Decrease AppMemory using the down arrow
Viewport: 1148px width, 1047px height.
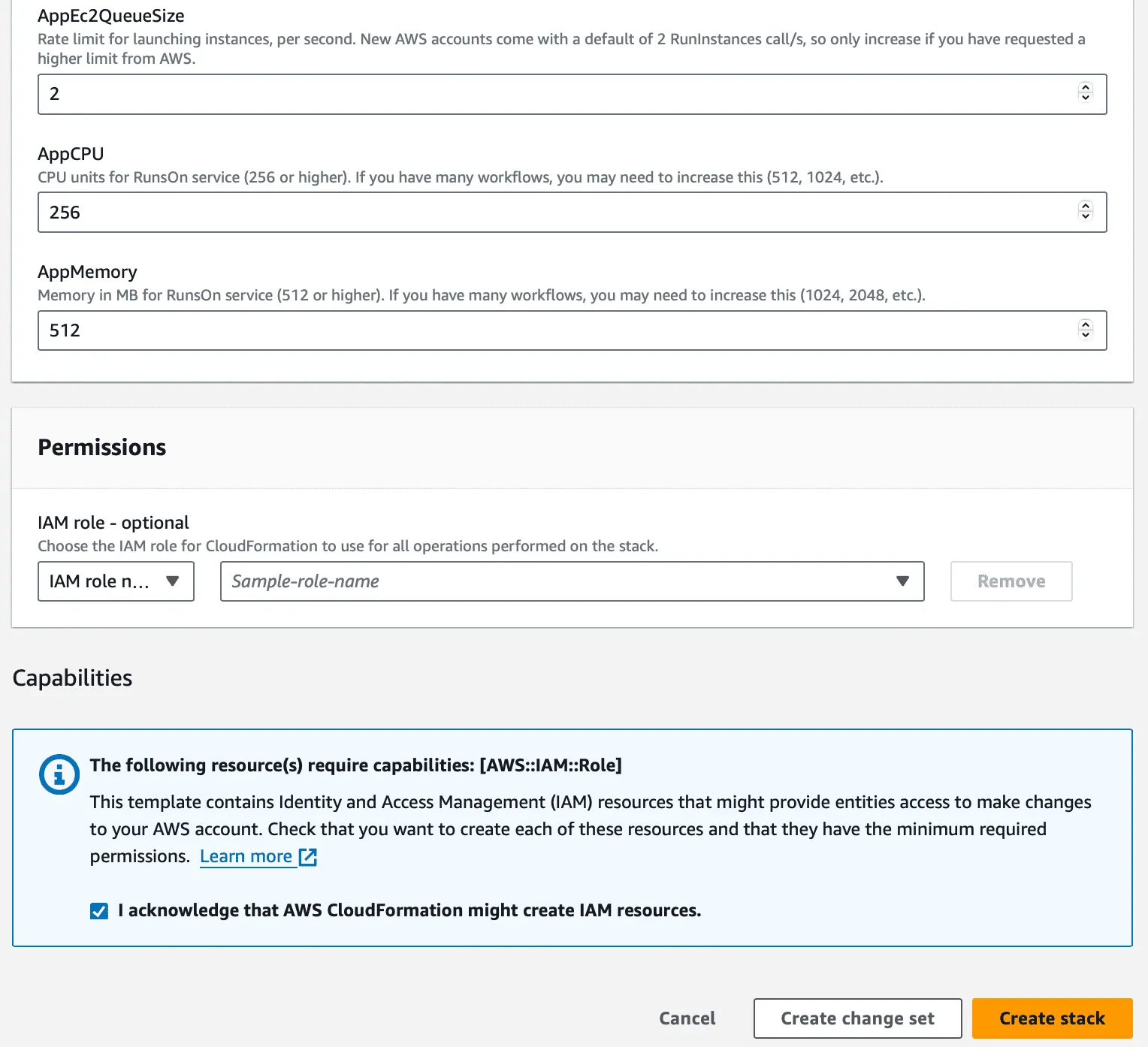(1085, 335)
